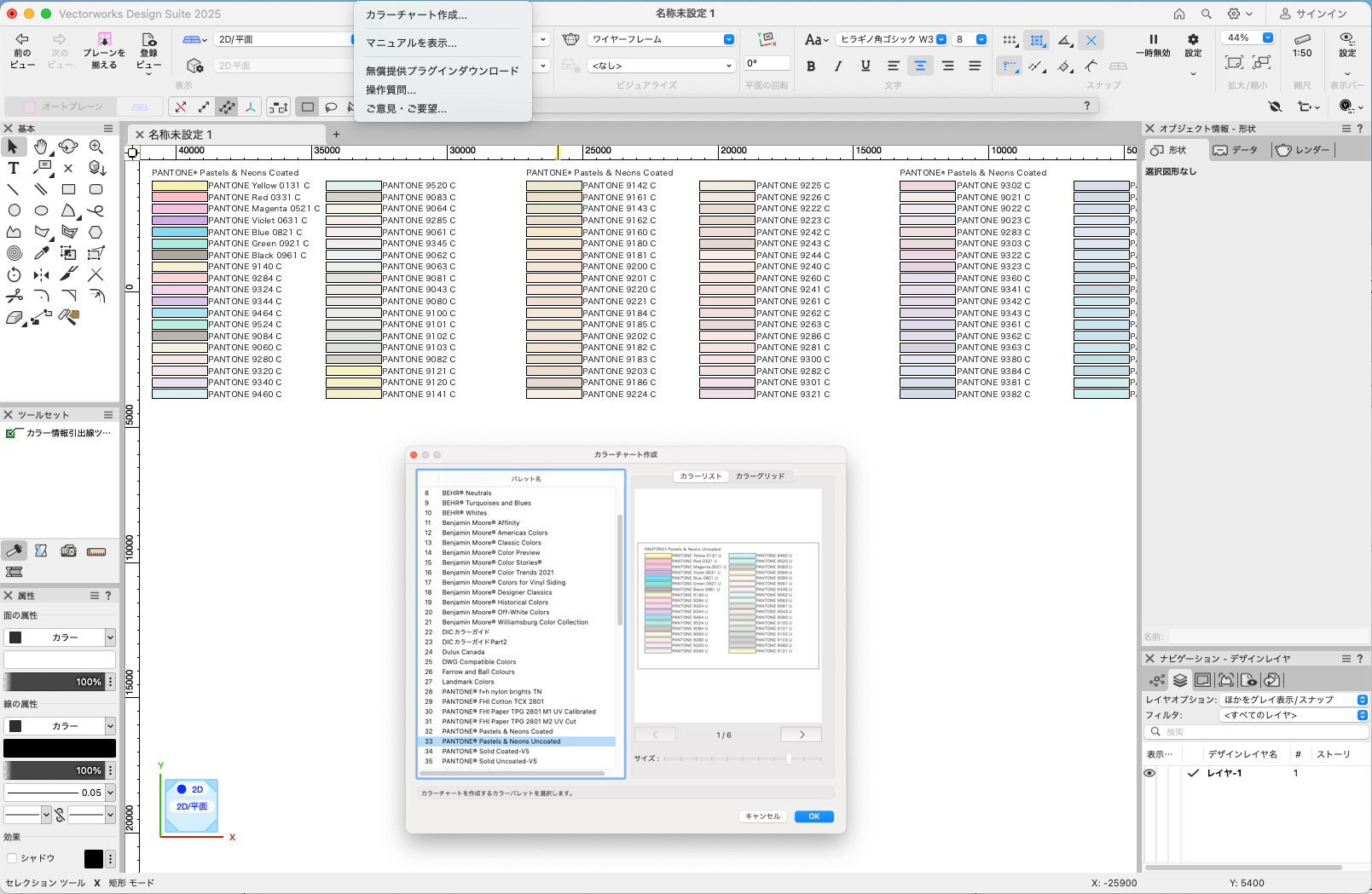Click the black pen color swatch
Viewport: 1372px width, 894px height.
pyautogui.click(x=60, y=748)
